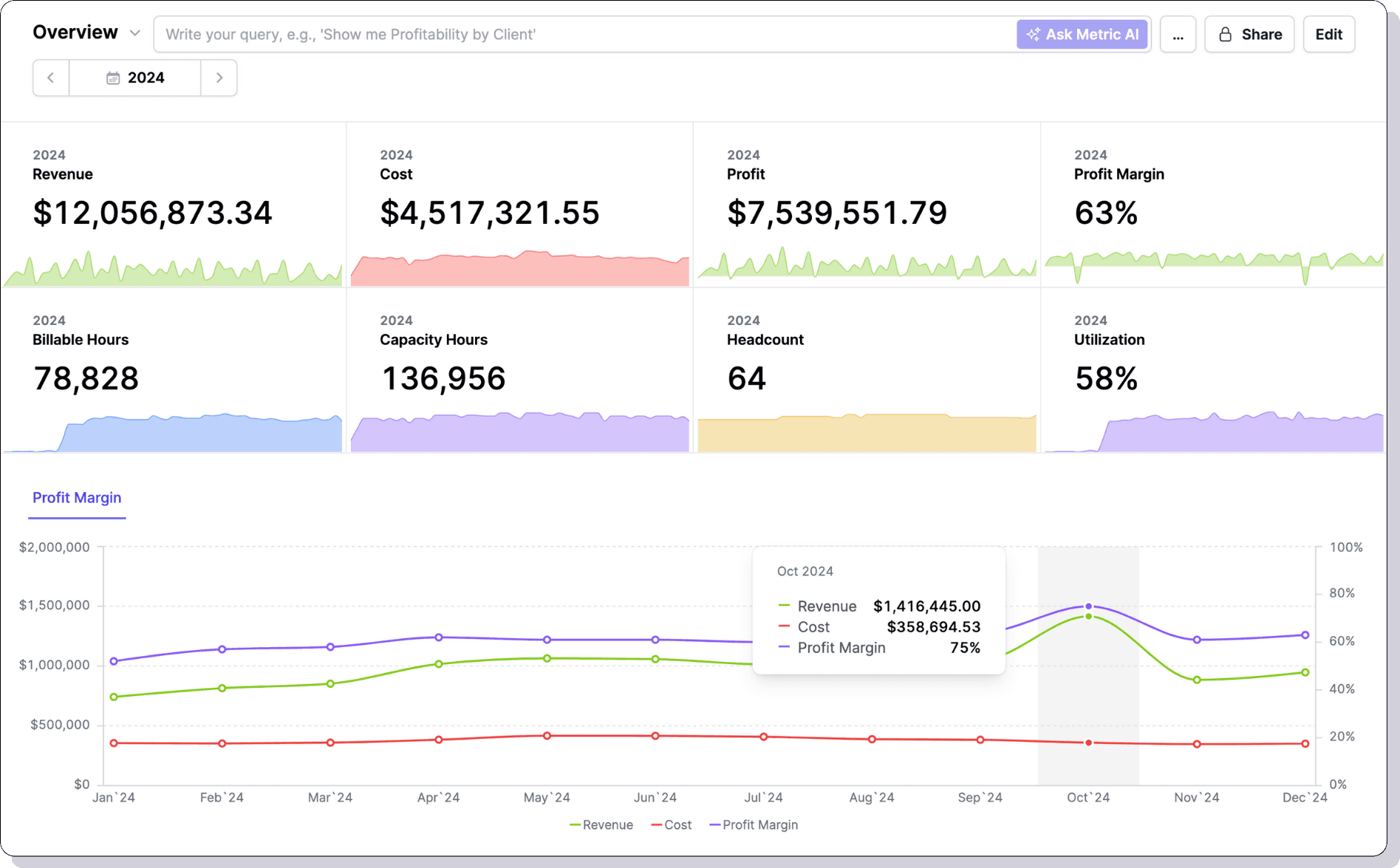Open the more options ellipsis button

click(x=1178, y=34)
